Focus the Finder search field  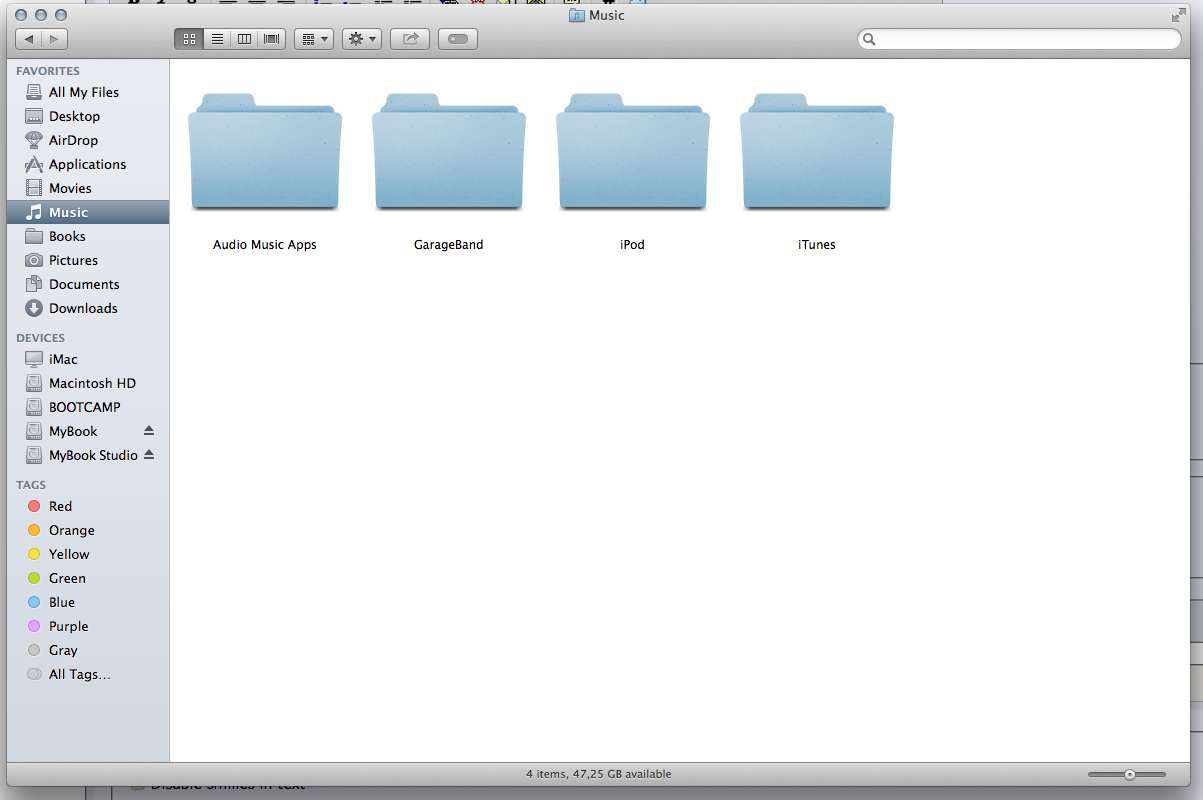tap(1020, 39)
